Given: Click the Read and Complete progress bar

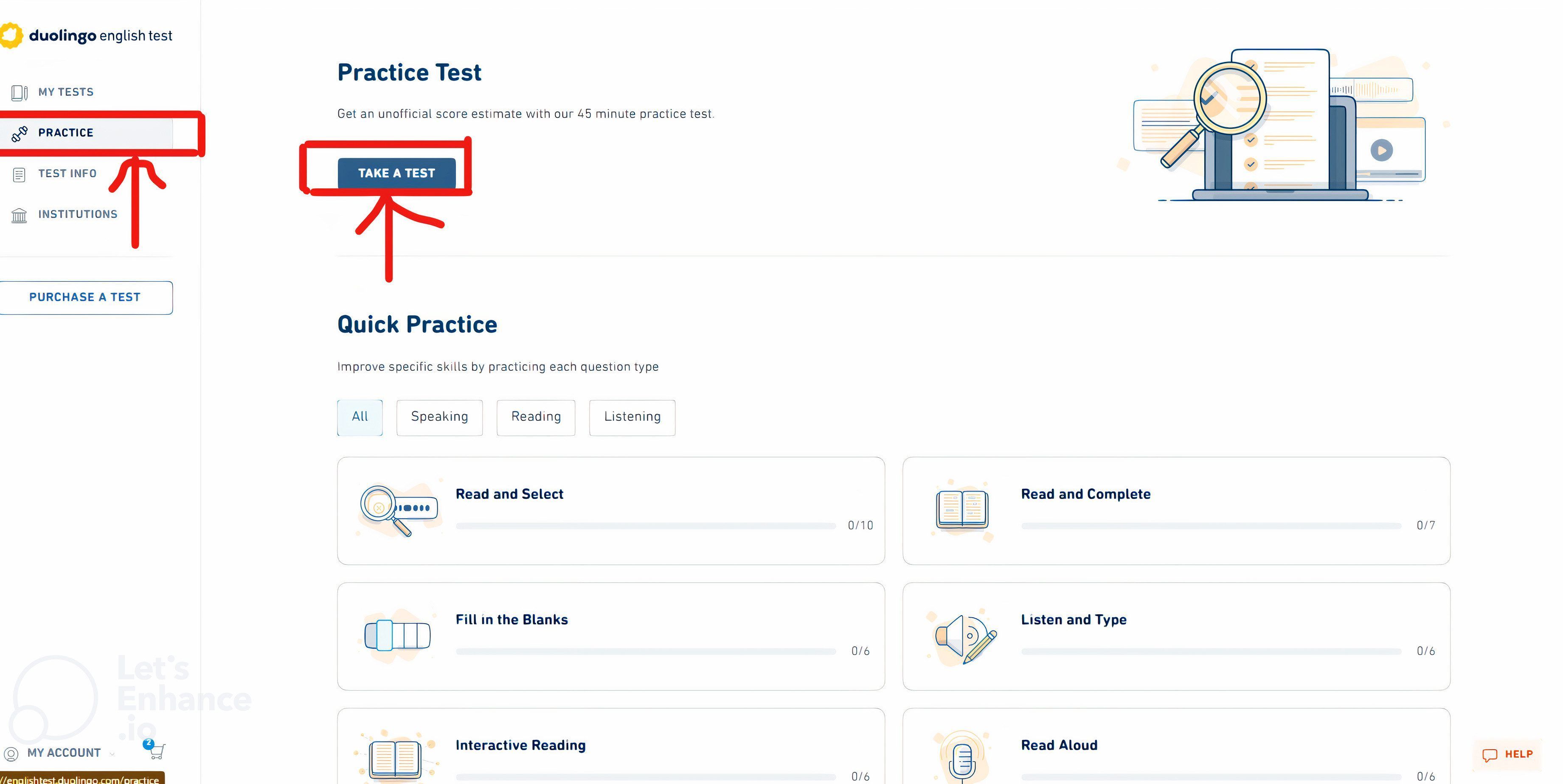Looking at the screenshot, I should tap(1211, 526).
